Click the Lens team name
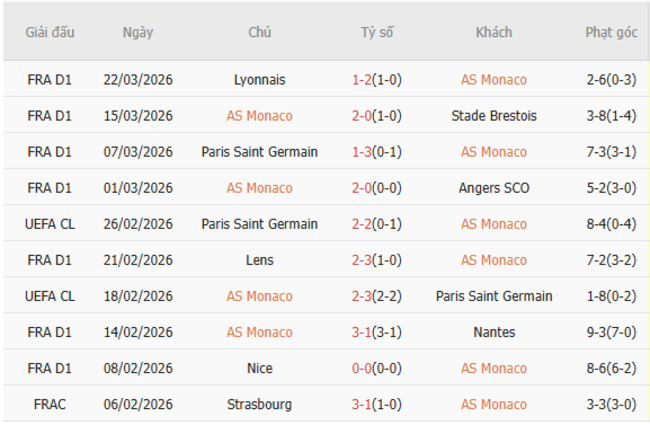650x425 pixels. click(x=259, y=260)
